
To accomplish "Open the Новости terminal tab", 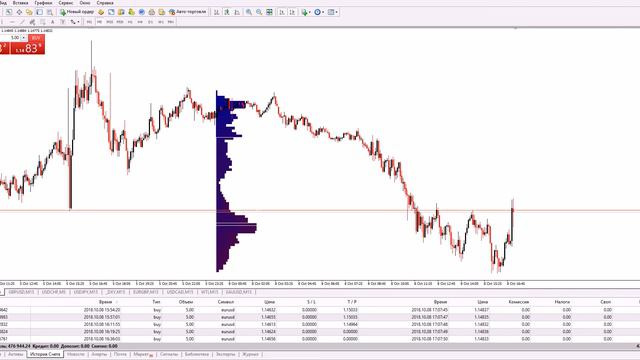I will point(76,354).
